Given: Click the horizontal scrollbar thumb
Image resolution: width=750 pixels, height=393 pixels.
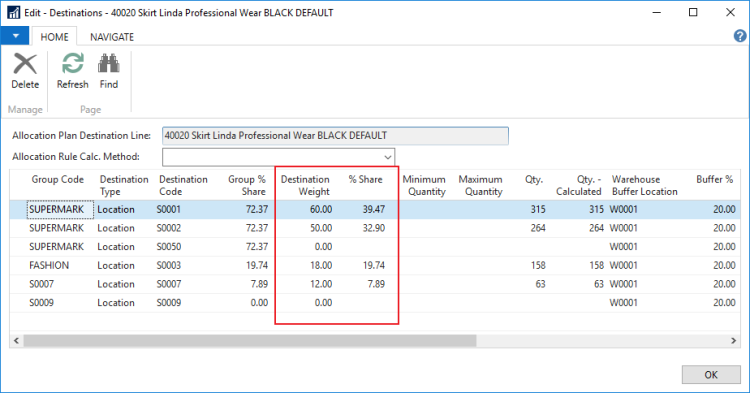Looking at the screenshot, I should click(250, 340).
